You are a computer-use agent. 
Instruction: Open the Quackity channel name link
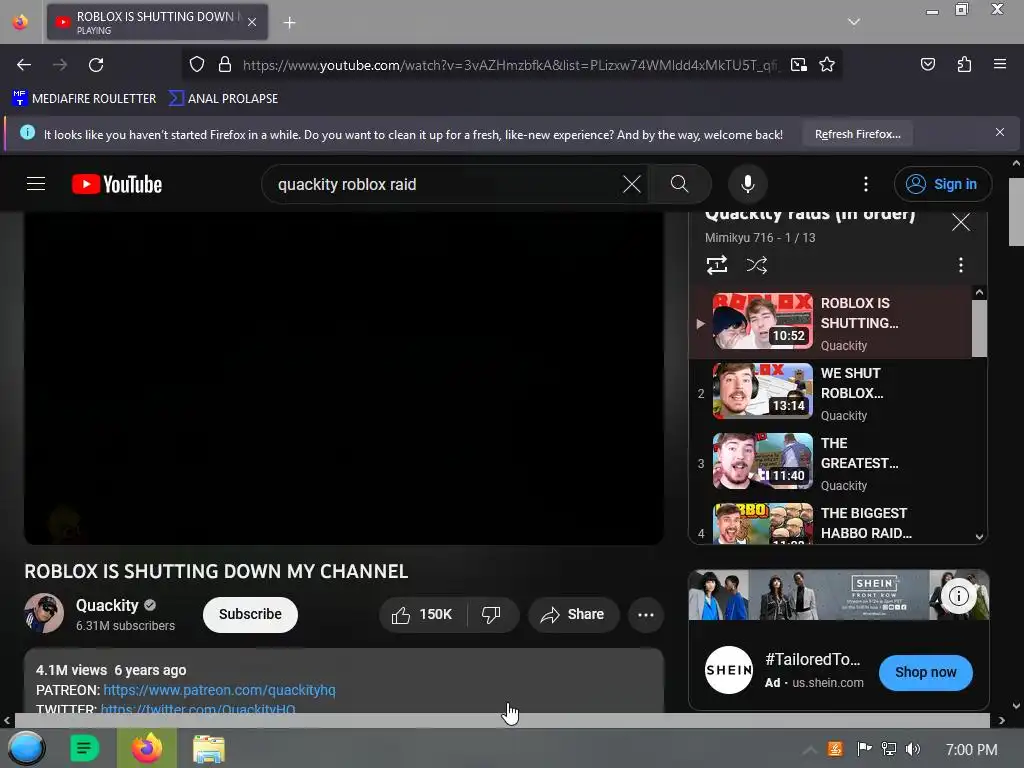[107, 605]
